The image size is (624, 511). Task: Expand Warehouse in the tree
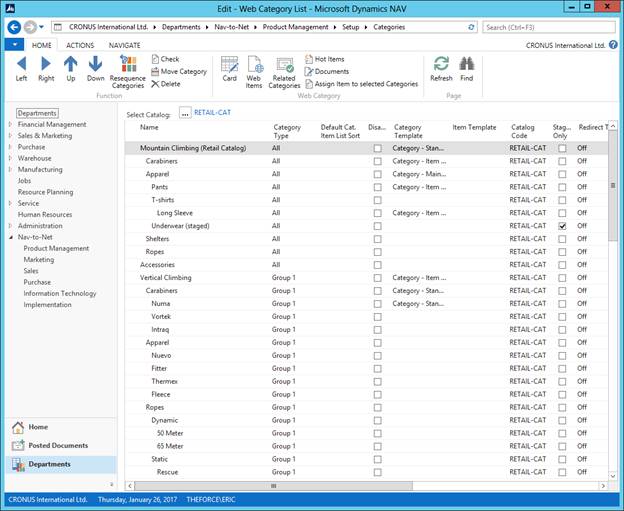point(10,158)
